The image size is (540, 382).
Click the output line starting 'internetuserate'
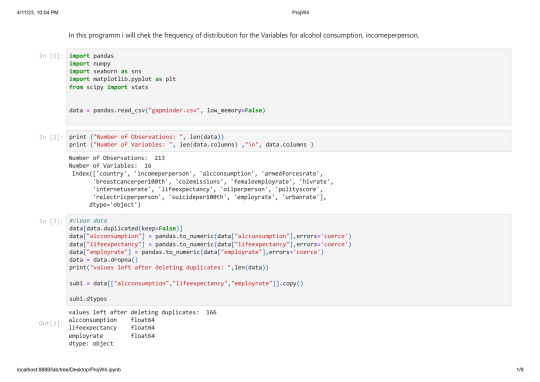click(208, 189)
